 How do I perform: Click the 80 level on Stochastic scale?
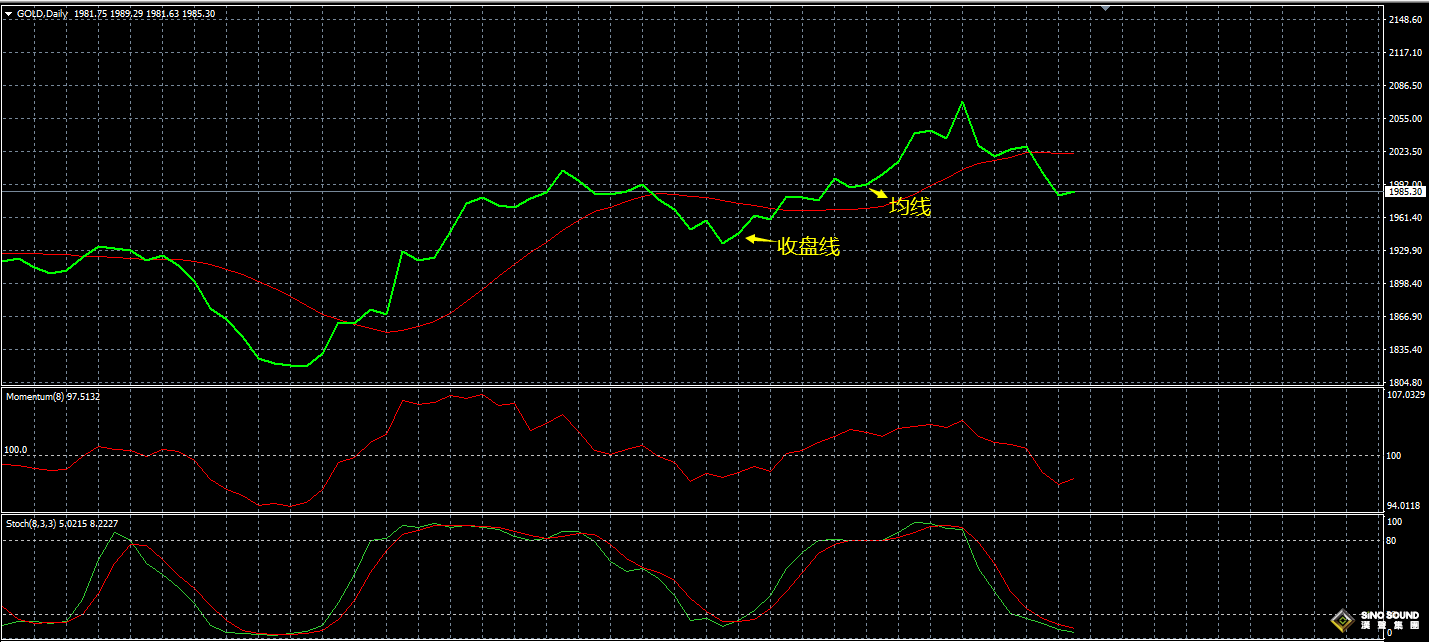pyautogui.click(x=1392, y=541)
